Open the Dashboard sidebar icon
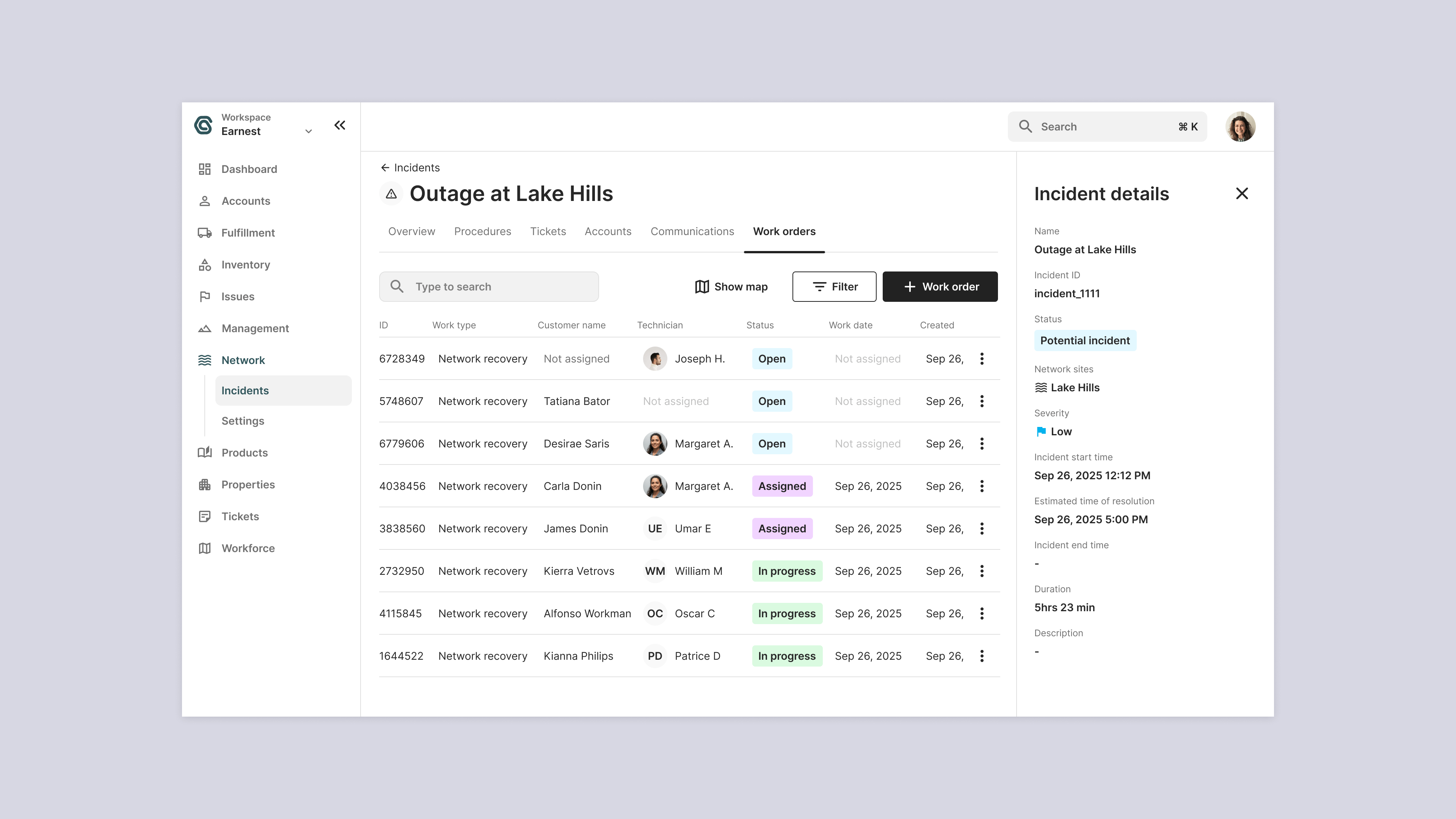Image resolution: width=1456 pixels, height=819 pixels. [x=205, y=169]
